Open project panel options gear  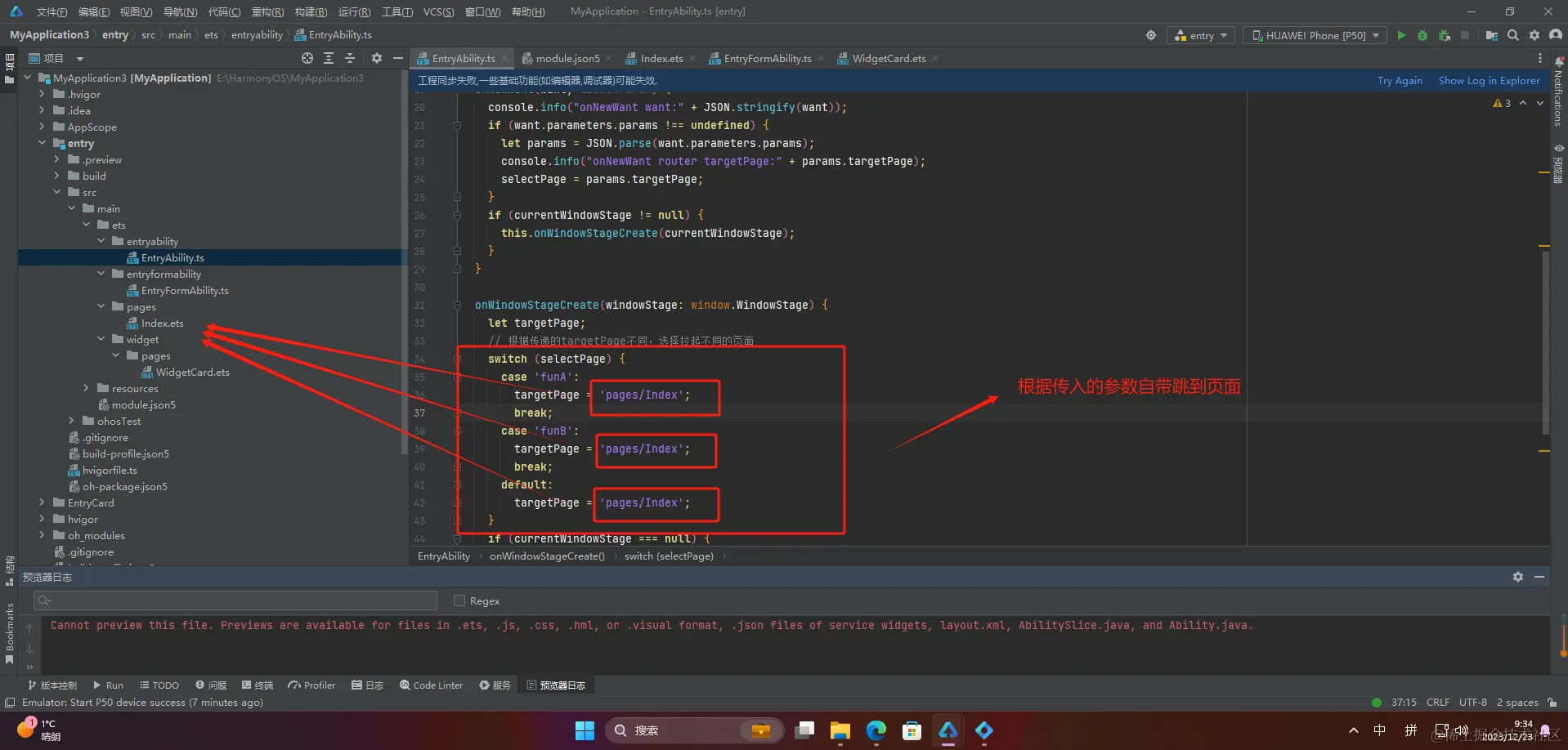377,58
